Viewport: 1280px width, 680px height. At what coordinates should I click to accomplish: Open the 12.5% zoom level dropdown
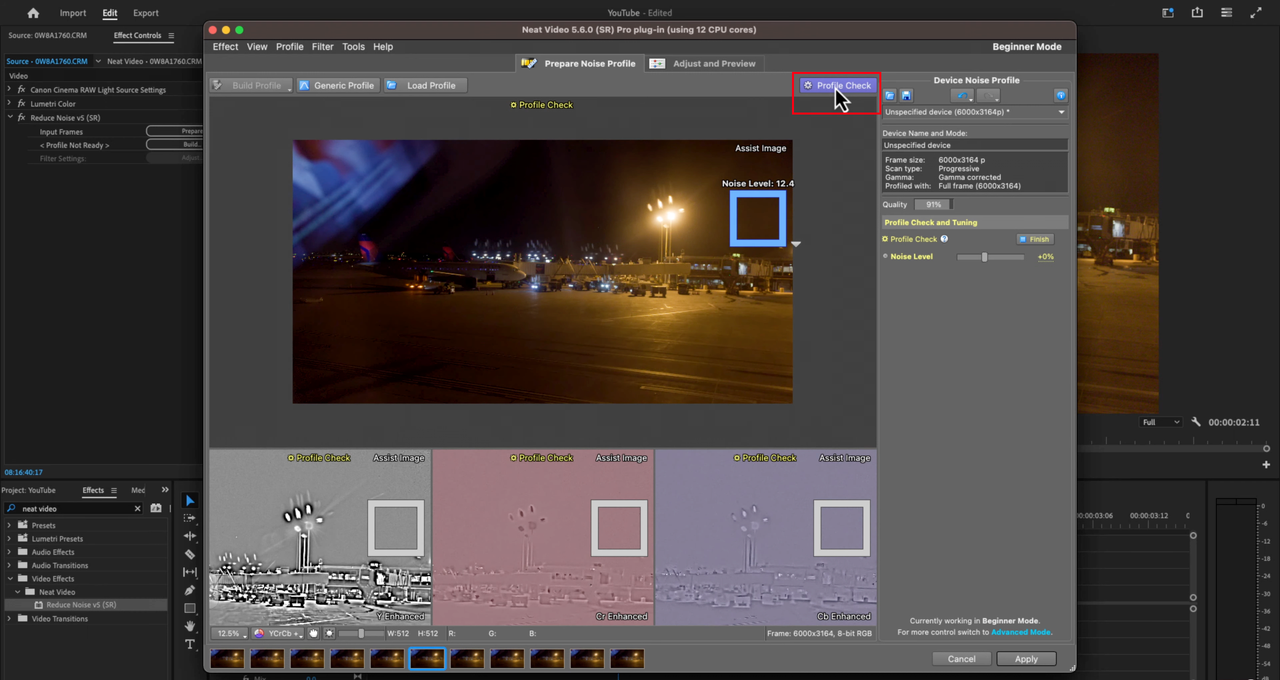coord(230,633)
